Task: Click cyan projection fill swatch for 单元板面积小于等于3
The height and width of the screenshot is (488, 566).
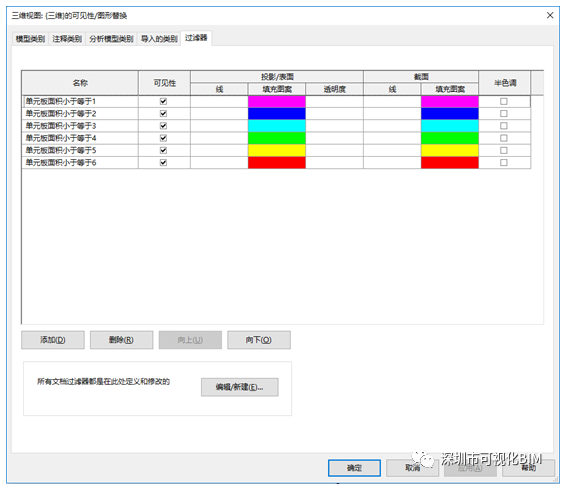Action: 277,126
